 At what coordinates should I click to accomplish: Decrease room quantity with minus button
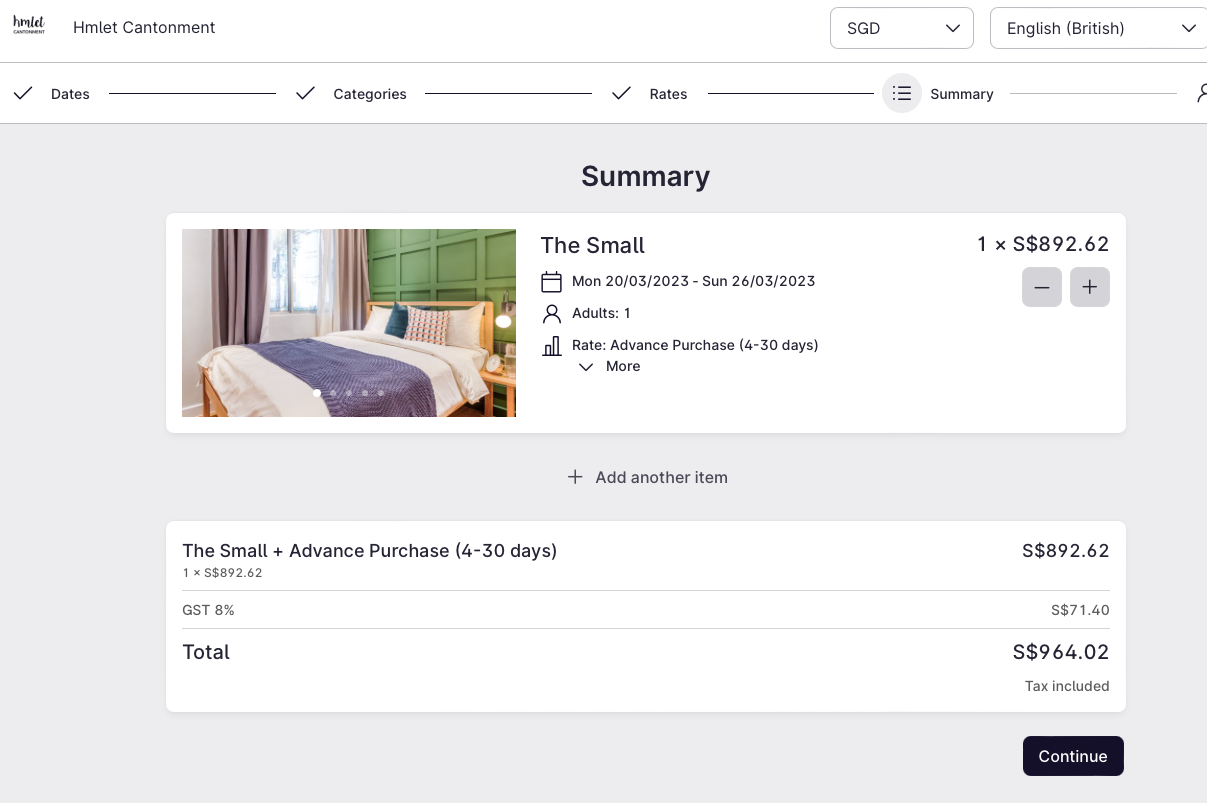point(1041,288)
